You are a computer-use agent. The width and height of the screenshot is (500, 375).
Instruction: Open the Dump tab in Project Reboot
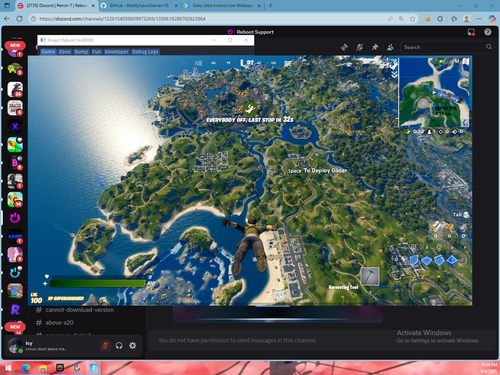coord(81,52)
